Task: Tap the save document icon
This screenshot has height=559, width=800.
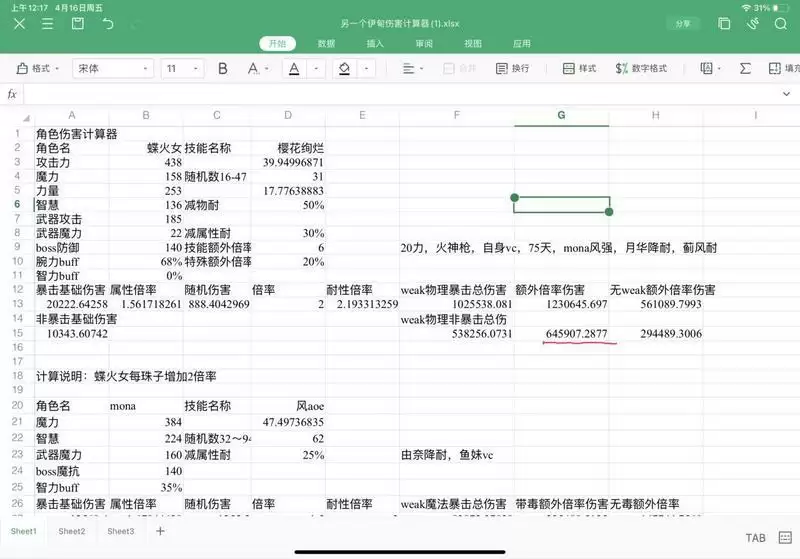Action: 78,23
